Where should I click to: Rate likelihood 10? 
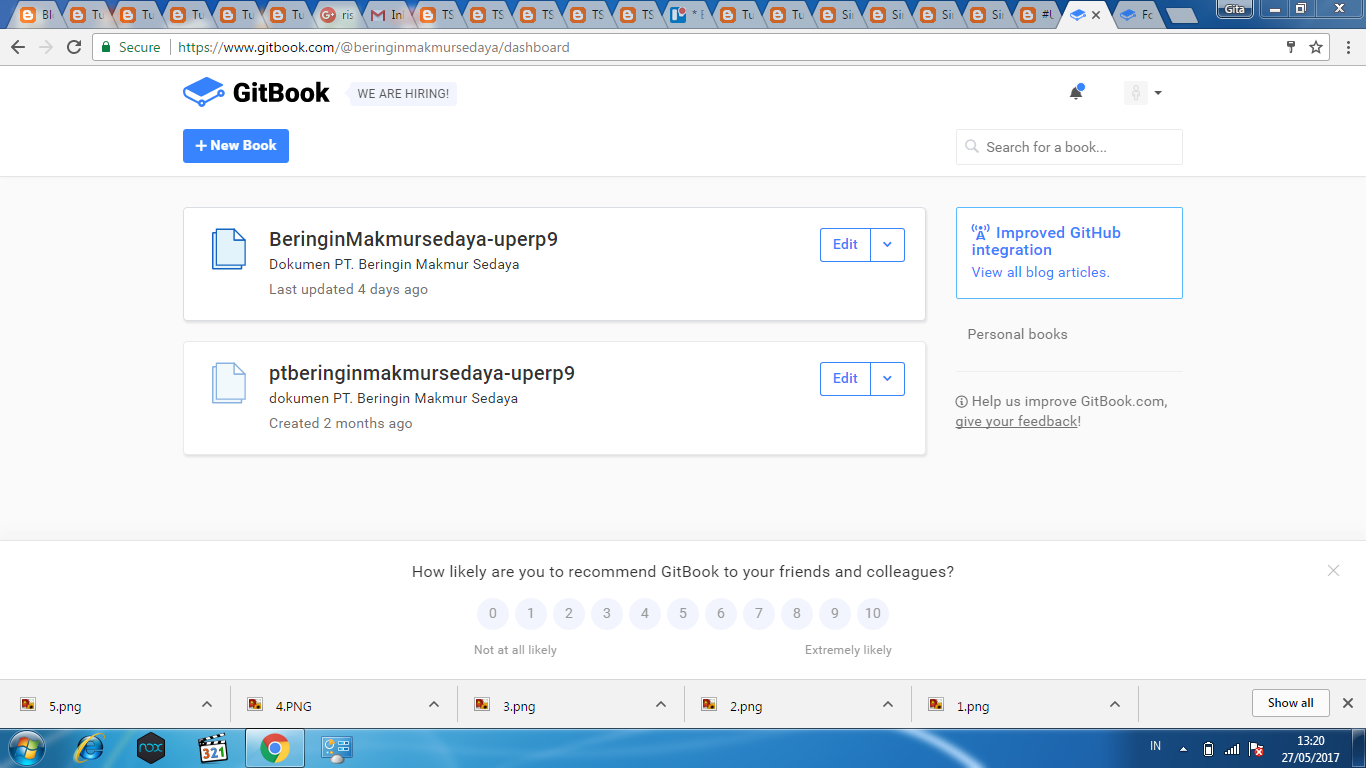click(873, 613)
